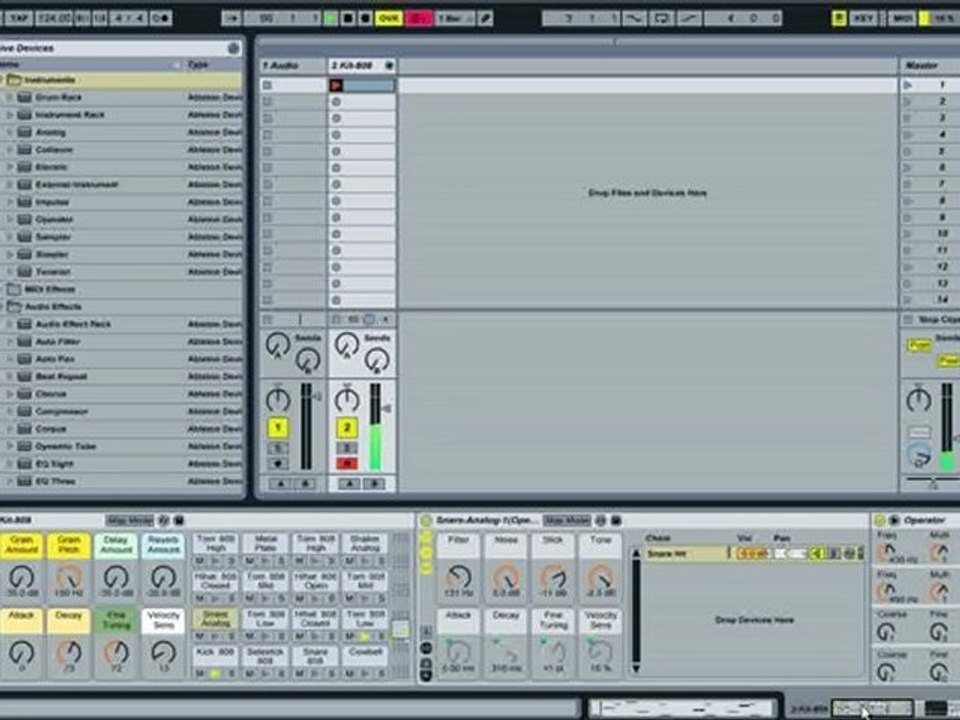Click the Type column header in browser
This screenshot has height=720, width=960.
(x=198, y=64)
